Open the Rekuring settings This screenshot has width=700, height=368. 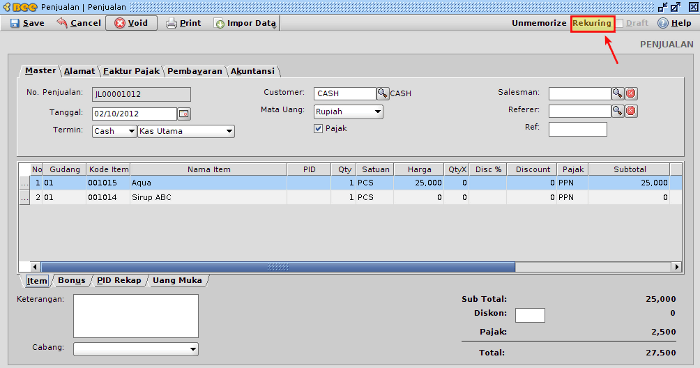(592, 23)
